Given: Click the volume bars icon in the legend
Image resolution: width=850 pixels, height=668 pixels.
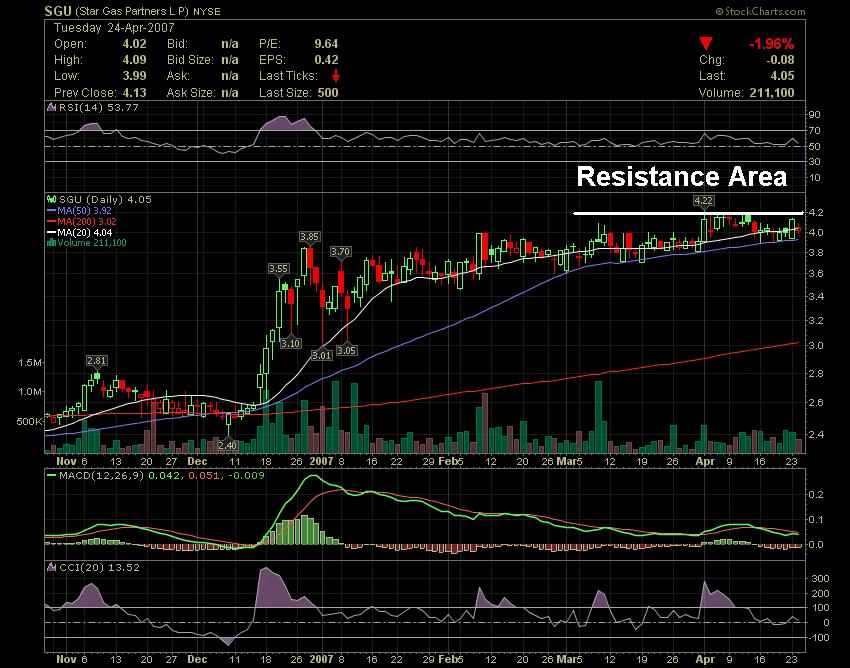Looking at the screenshot, I should (x=51, y=242).
